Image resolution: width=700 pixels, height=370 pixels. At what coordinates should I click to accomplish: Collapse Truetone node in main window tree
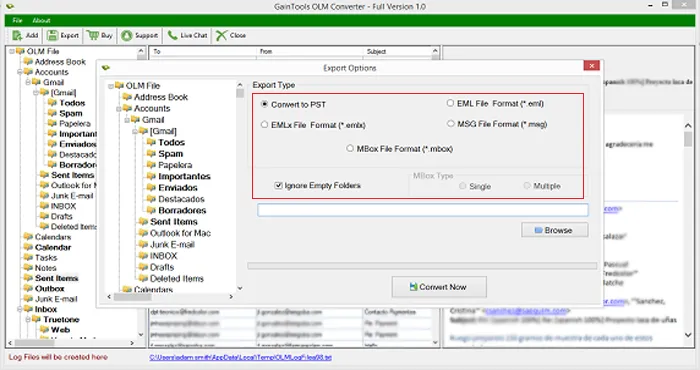coord(28,319)
